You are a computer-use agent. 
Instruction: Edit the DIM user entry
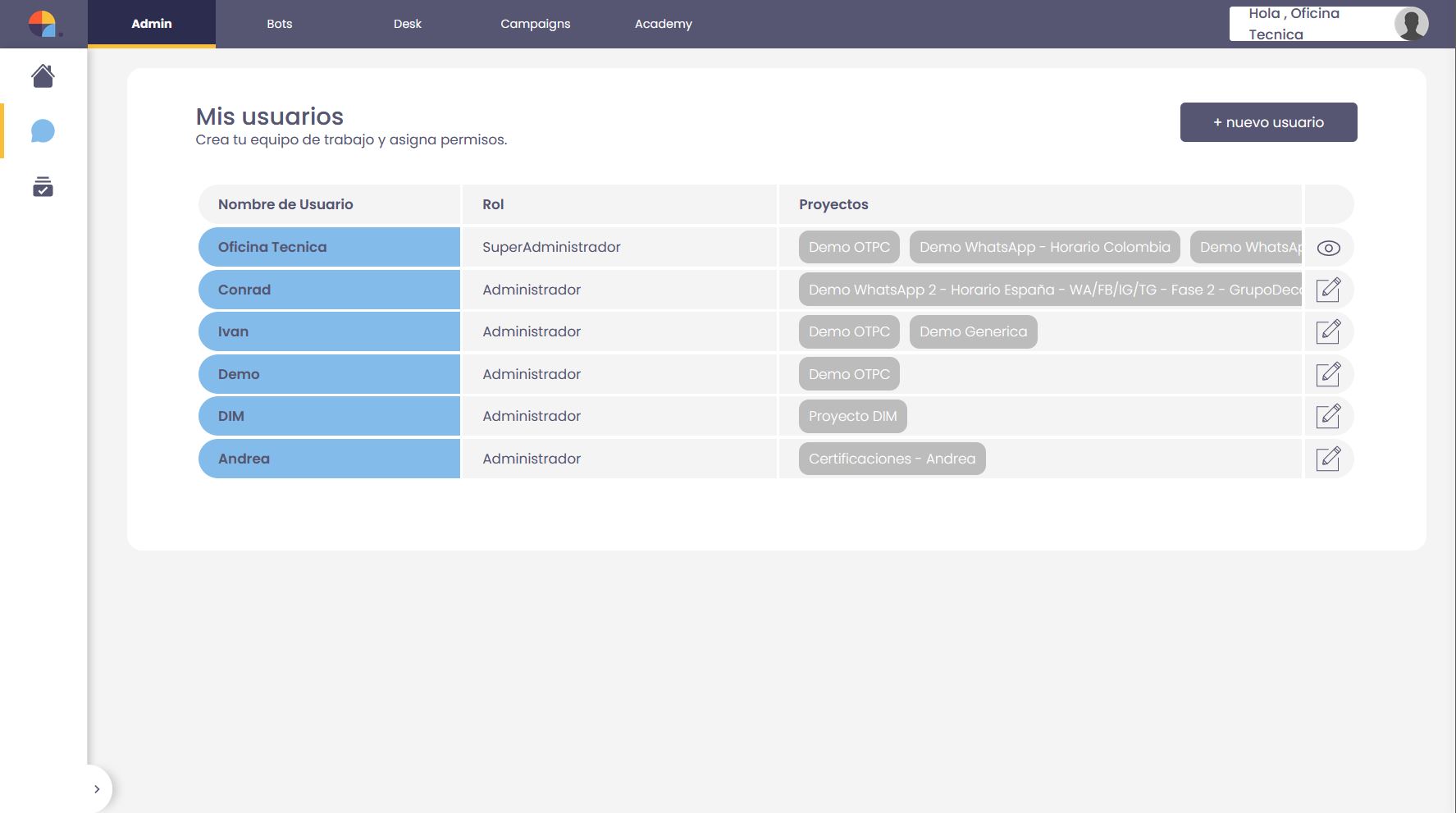click(x=1328, y=416)
